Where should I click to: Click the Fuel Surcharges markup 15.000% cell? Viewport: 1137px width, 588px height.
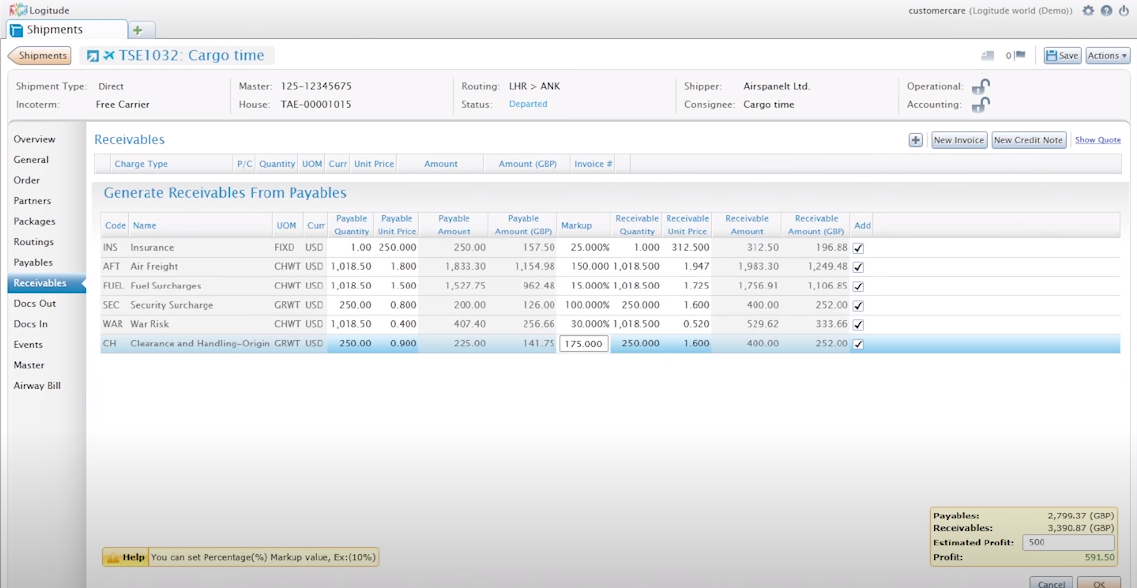(x=583, y=286)
